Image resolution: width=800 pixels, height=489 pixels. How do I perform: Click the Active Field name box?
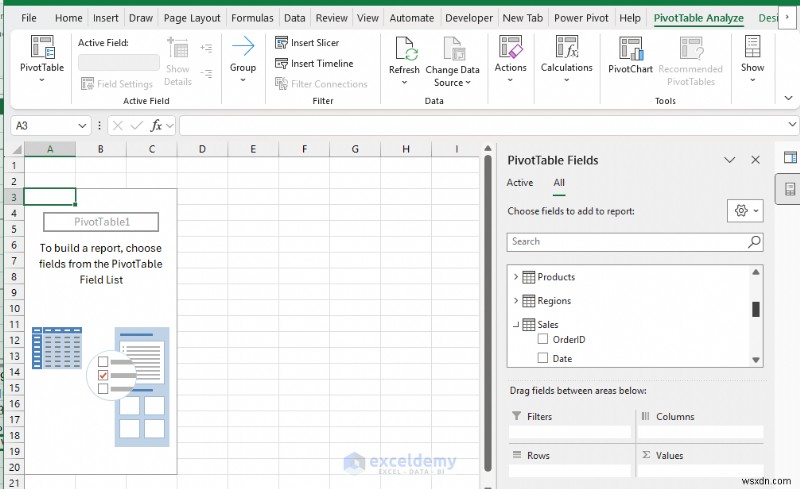118,62
